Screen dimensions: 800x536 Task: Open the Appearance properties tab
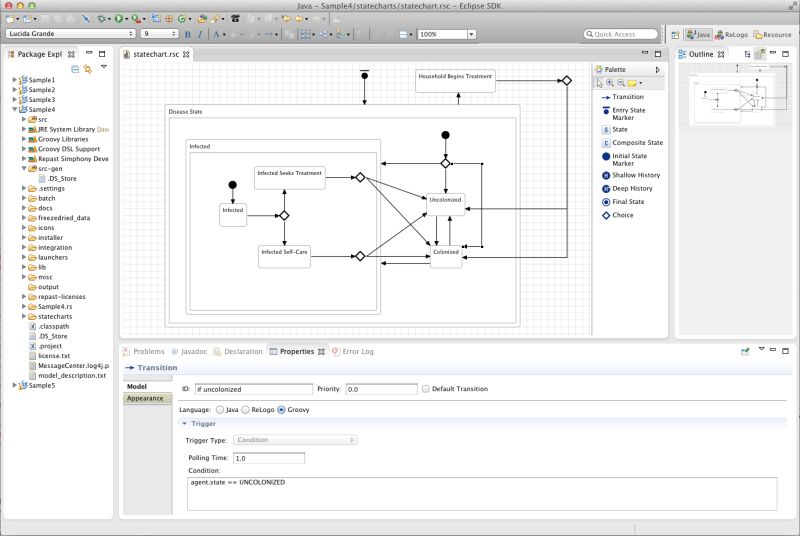click(x=147, y=398)
